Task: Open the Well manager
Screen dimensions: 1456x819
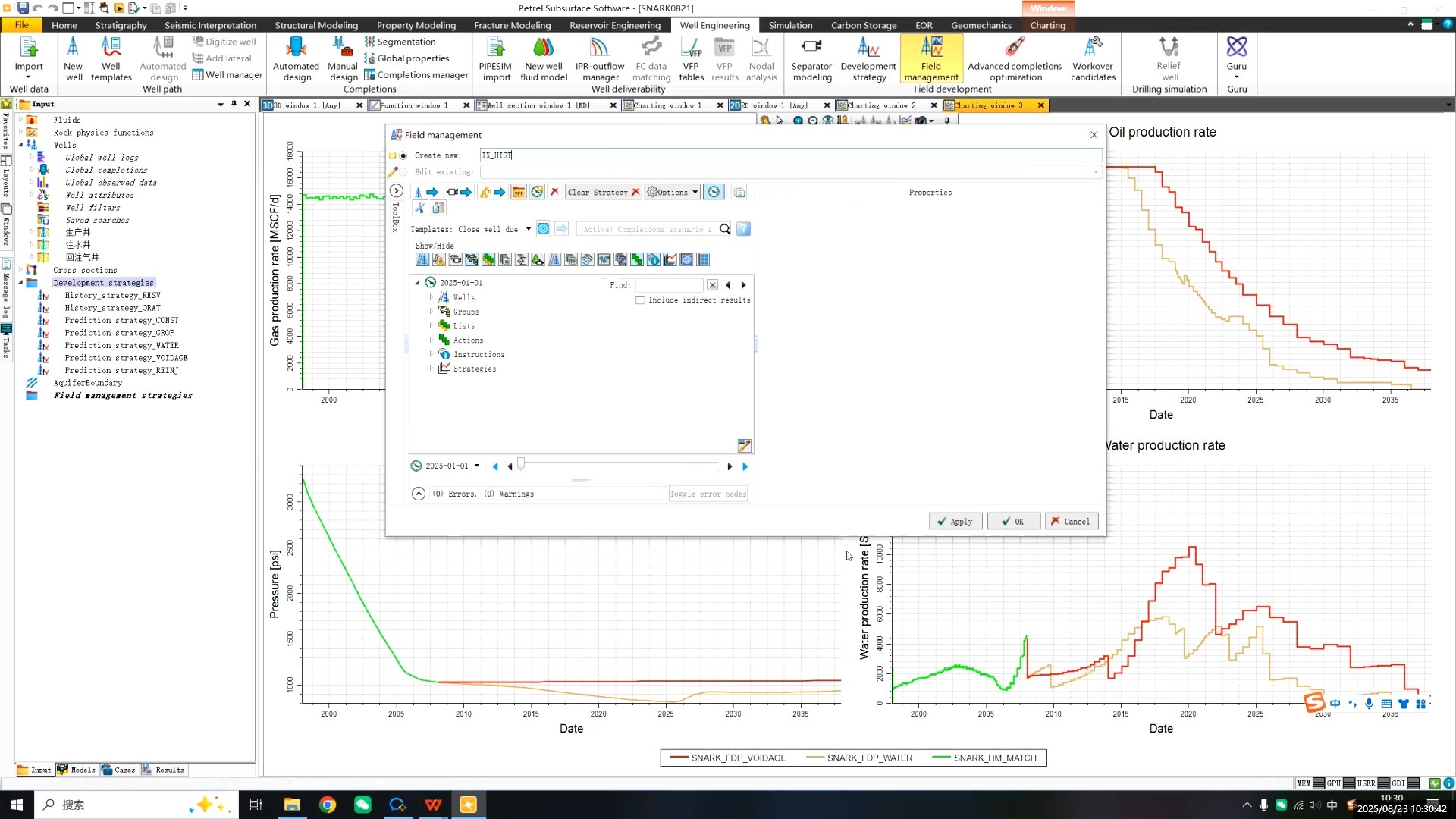Action: coord(227,74)
